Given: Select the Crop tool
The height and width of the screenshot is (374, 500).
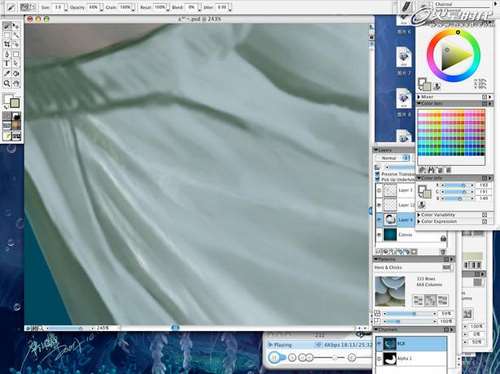Looking at the screenshot, I should (x=7, y=44).
